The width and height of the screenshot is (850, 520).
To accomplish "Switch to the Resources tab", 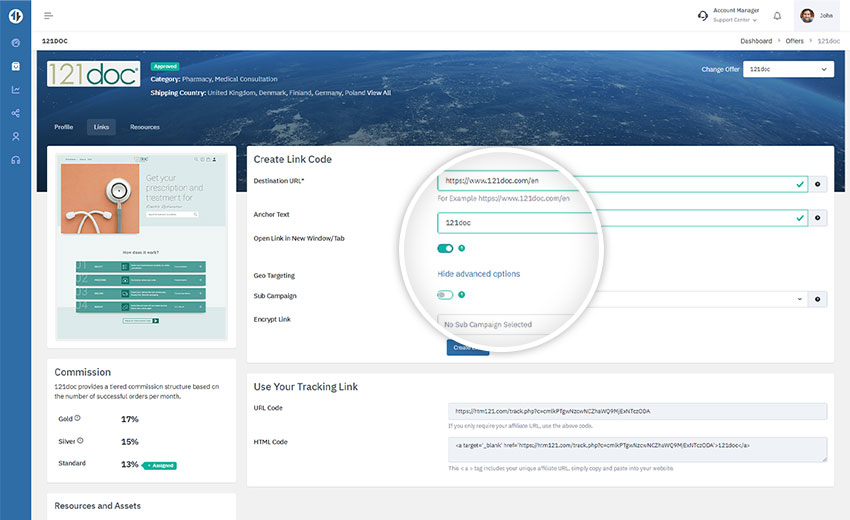I will coord(145,127).
